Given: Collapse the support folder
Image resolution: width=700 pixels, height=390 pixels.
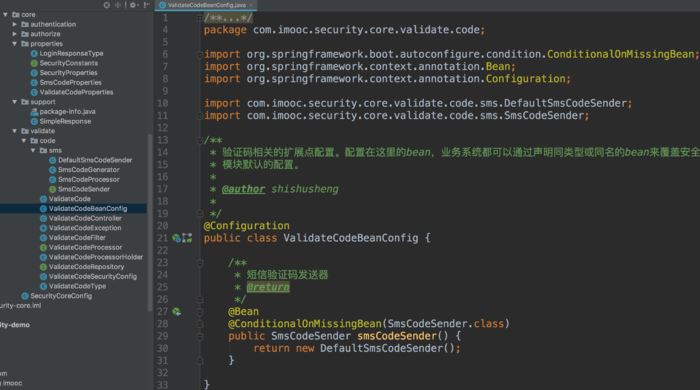Looking at the screenshot, I should point(15,102).
